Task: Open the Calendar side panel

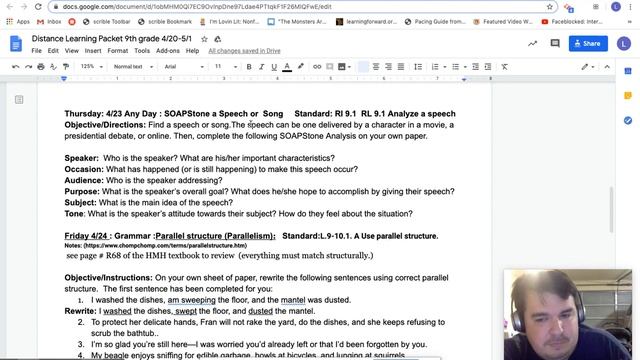Action: point(628,71)
